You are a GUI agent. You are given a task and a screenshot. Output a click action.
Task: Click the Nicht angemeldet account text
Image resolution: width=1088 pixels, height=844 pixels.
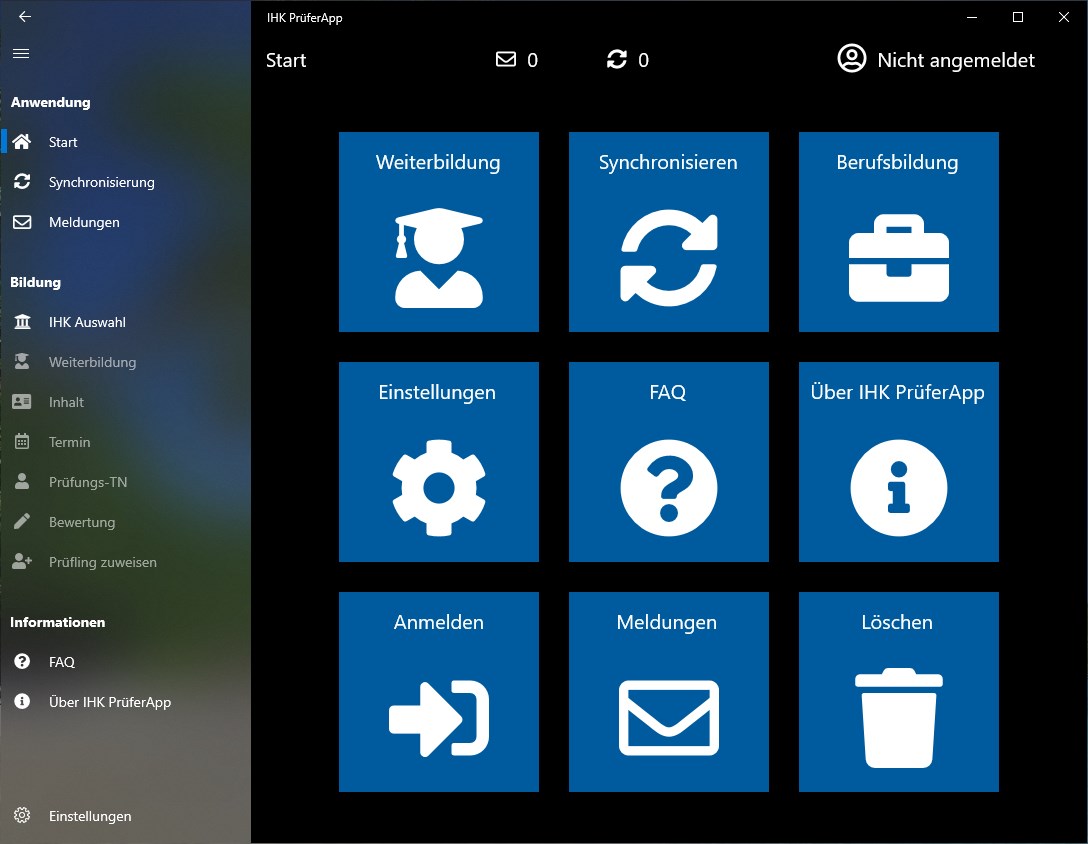(955, 60)
